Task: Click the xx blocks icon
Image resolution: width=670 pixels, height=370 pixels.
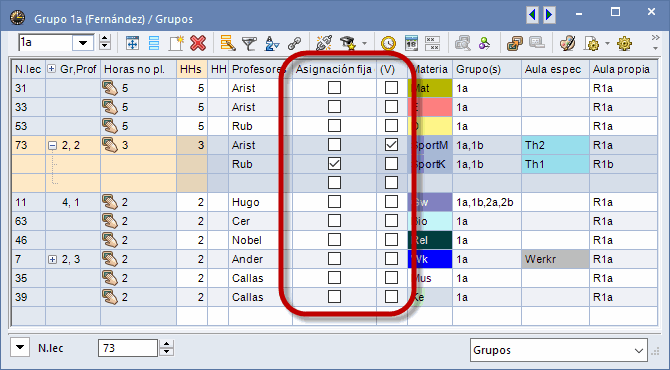Action: [433, 43]
